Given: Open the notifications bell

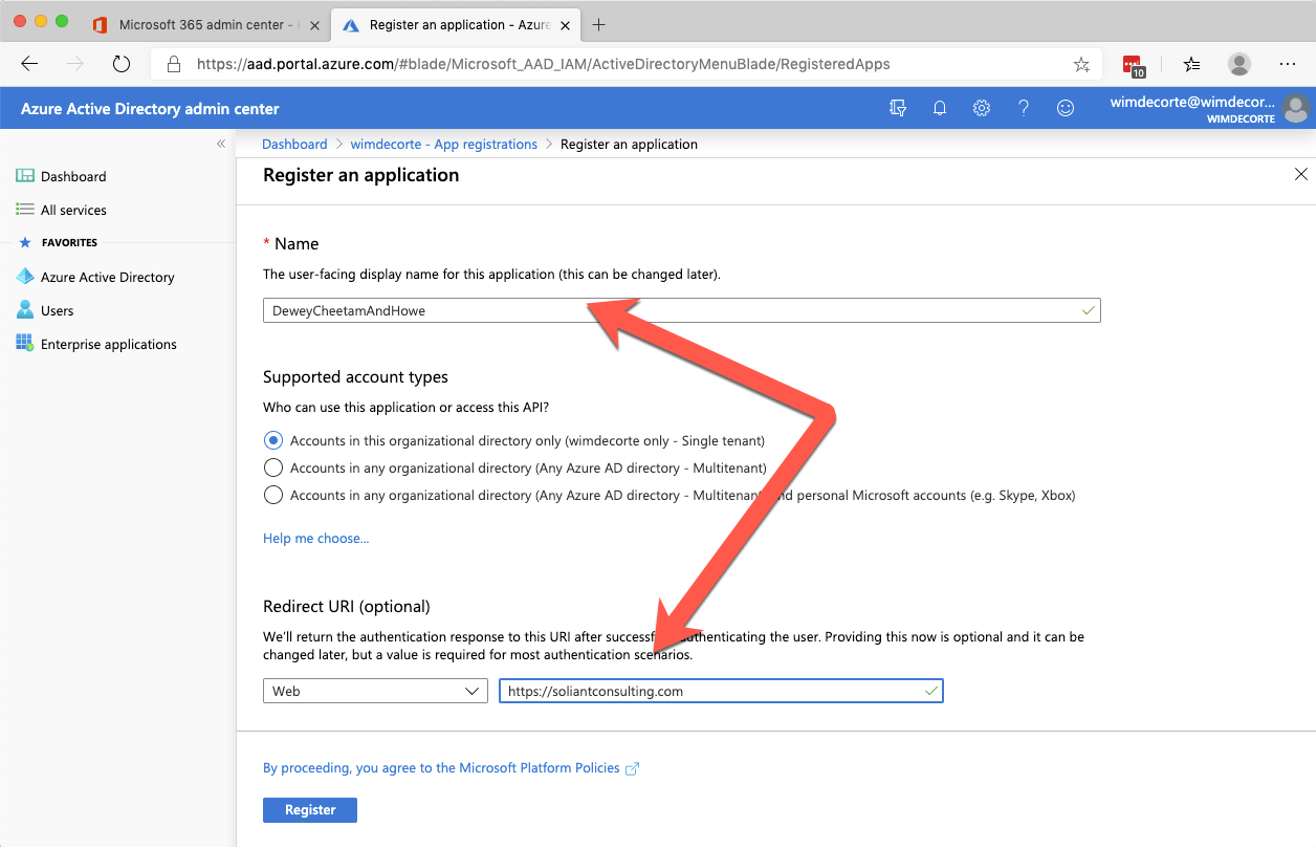Looking at the screenshot, I should point(940,108).
